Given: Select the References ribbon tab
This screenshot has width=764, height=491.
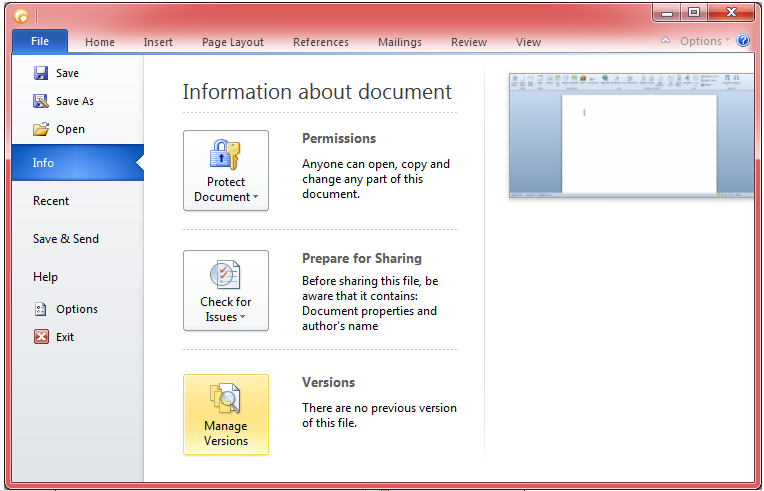Looking at the screenshot, I should 321,42.
